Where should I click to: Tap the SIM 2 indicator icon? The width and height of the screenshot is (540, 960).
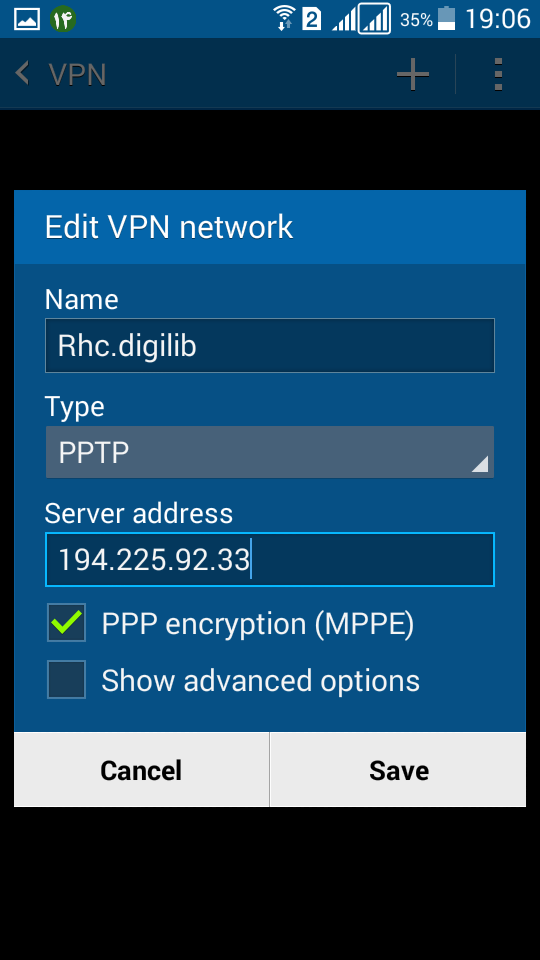[x=312, y=19]
